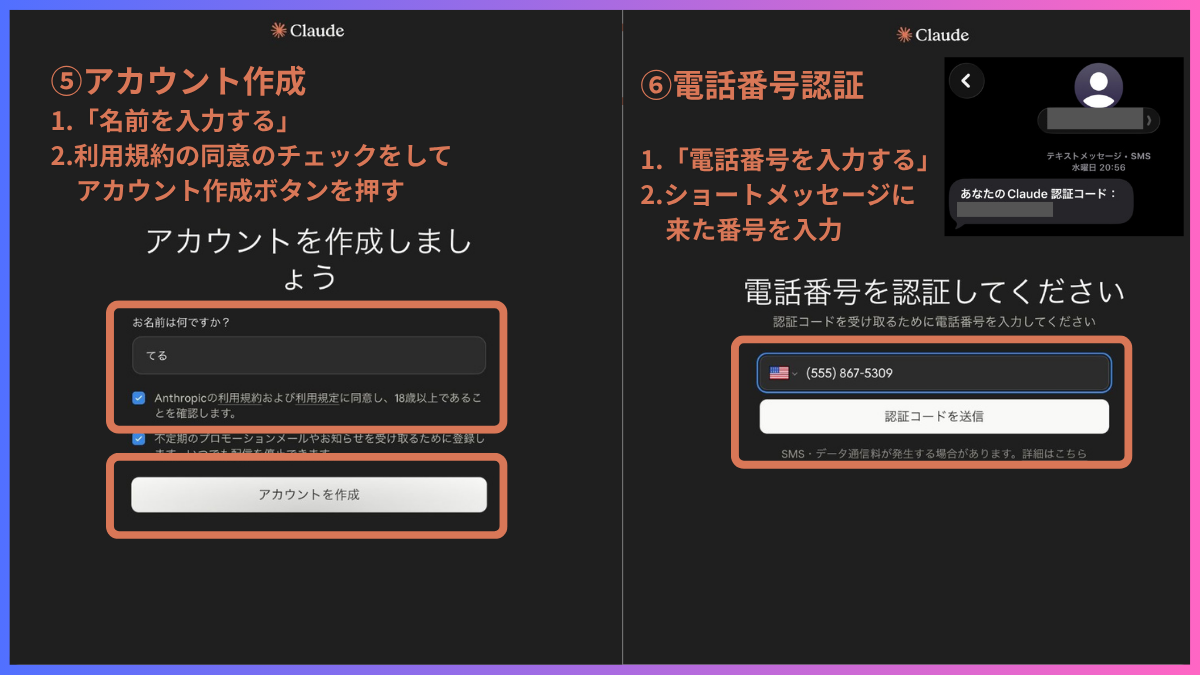This screenshot has width=1200, height=675.
Task: Tap the あなたのClaude 認証コード message bubble
Action: tap(1040, 202)
